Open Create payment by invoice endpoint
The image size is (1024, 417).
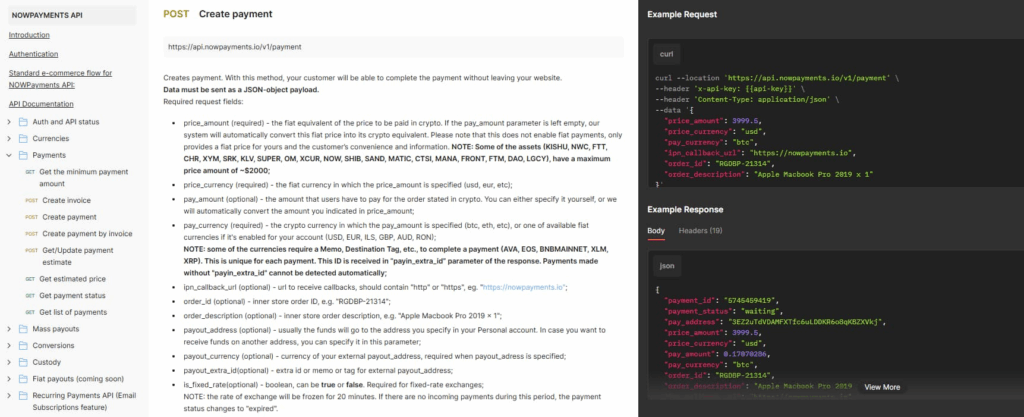point(87,234)
